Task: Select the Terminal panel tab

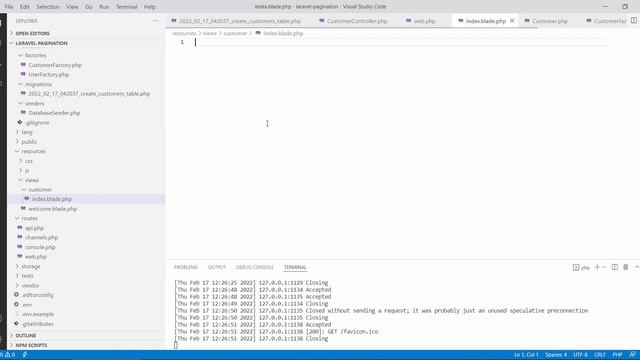Action: [295, 267]
